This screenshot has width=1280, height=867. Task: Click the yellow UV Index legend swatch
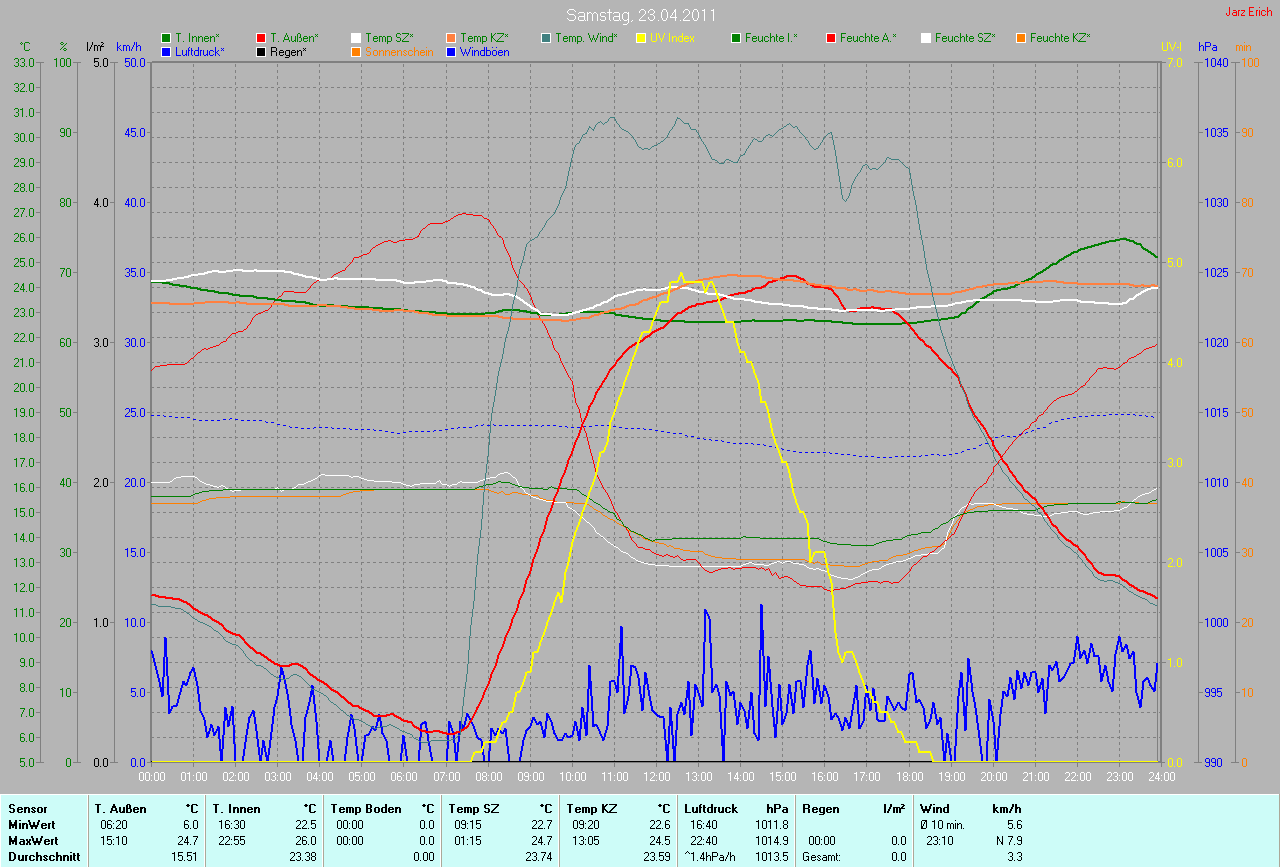641,38
